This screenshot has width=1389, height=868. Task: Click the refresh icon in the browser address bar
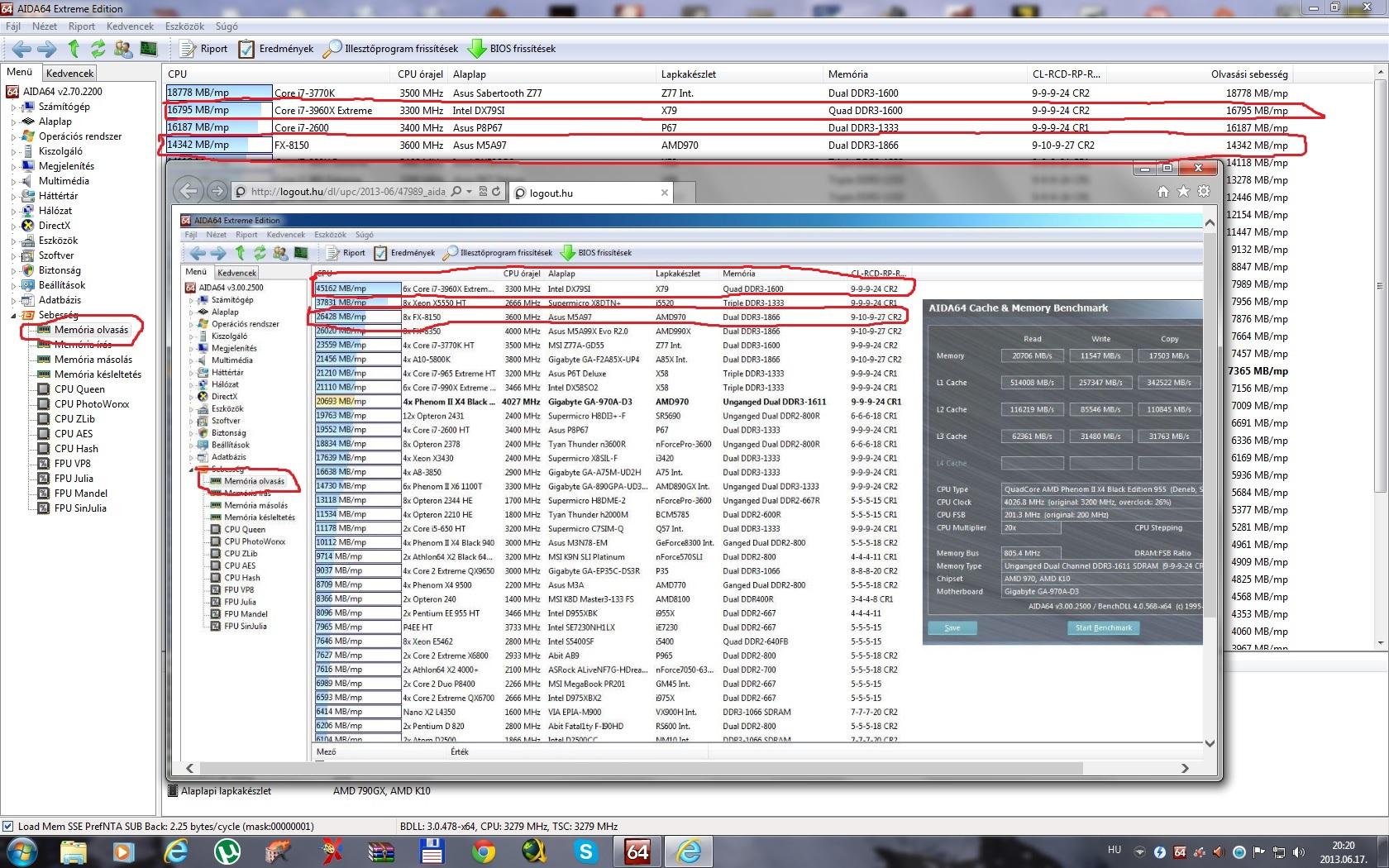click(496, 192)
